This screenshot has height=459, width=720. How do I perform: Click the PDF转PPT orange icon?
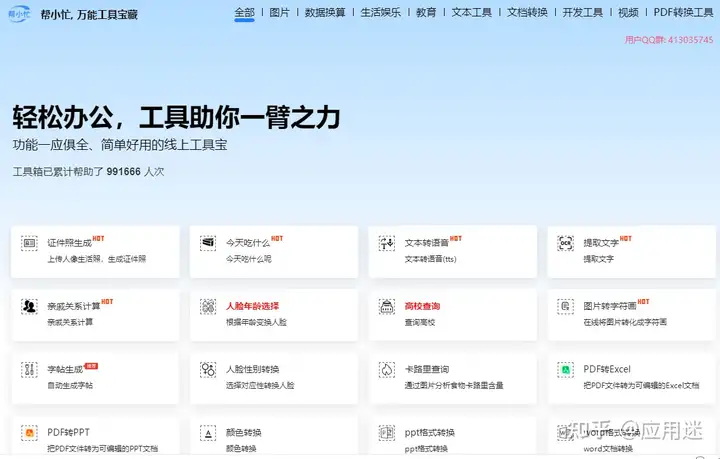29,432
